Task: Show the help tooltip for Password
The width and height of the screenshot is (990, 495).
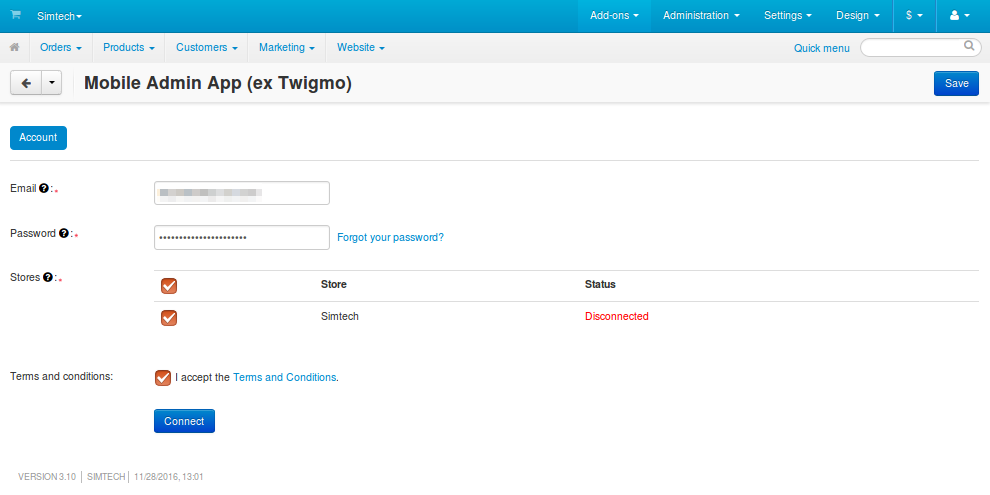Action: tap(63, 233)
